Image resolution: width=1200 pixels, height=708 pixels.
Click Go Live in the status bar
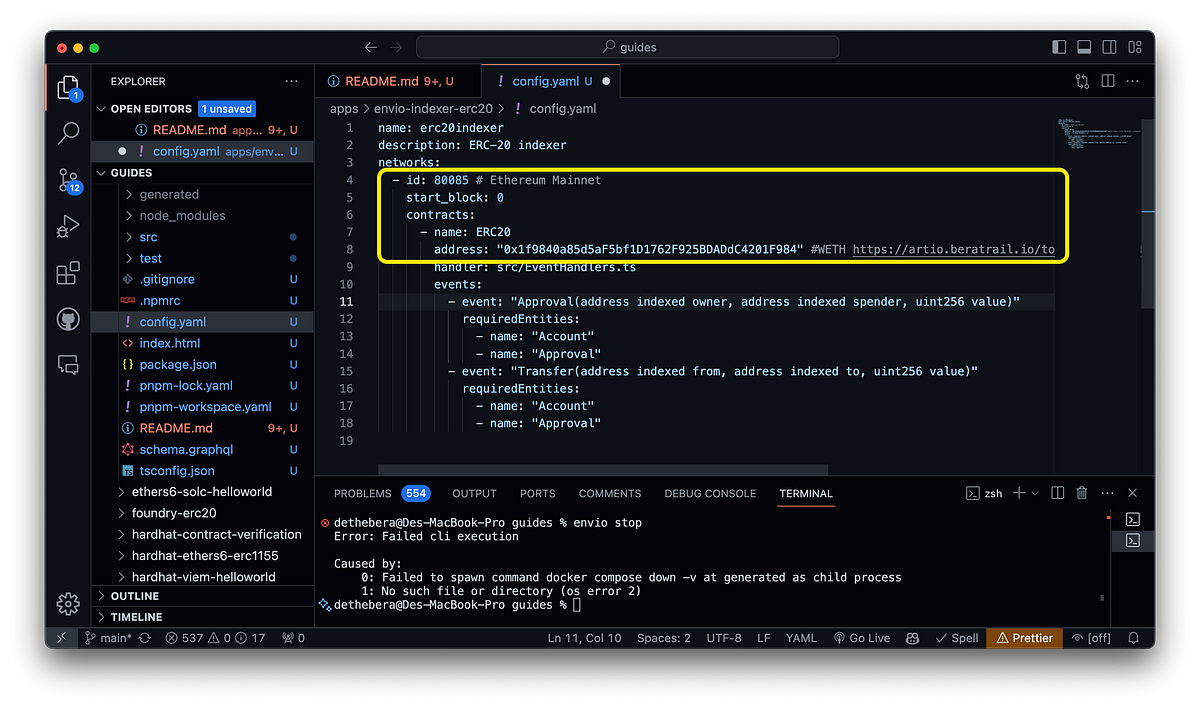click(x=861, y=637)
